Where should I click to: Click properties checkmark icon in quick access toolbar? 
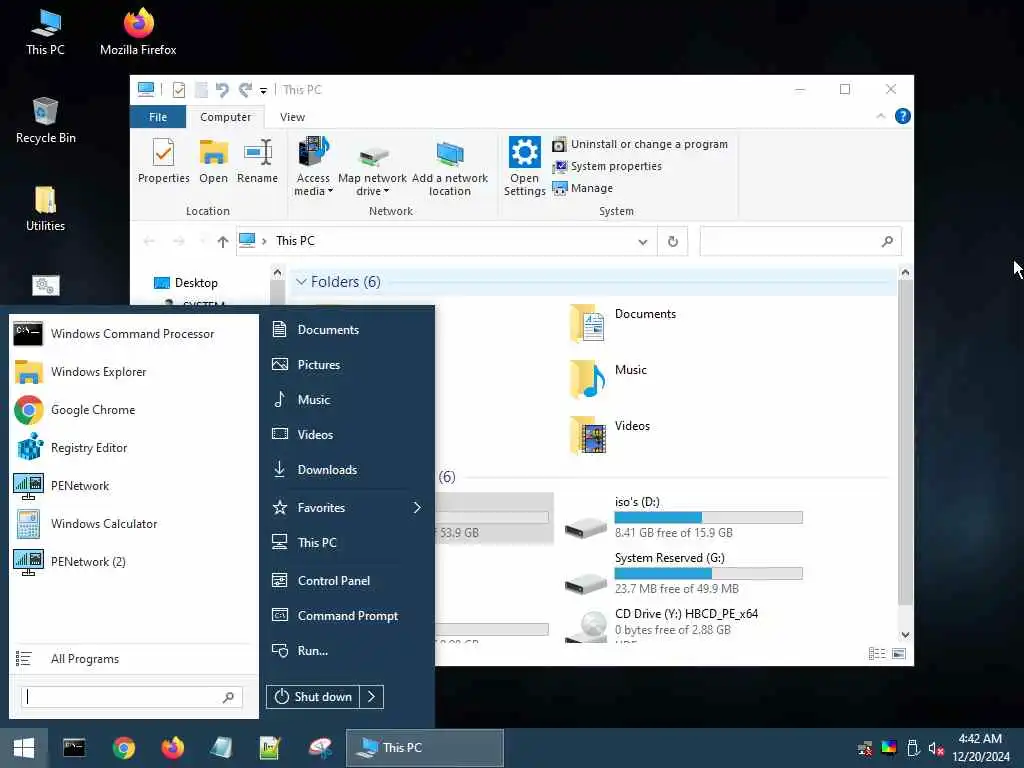pos(178,89)
